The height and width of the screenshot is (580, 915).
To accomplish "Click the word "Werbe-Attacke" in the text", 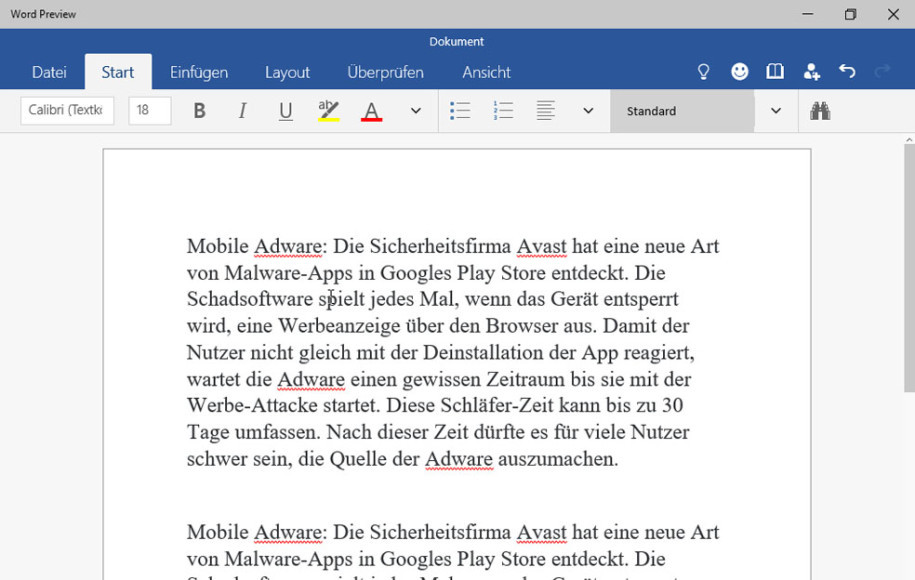I will [x=252, y=405].
